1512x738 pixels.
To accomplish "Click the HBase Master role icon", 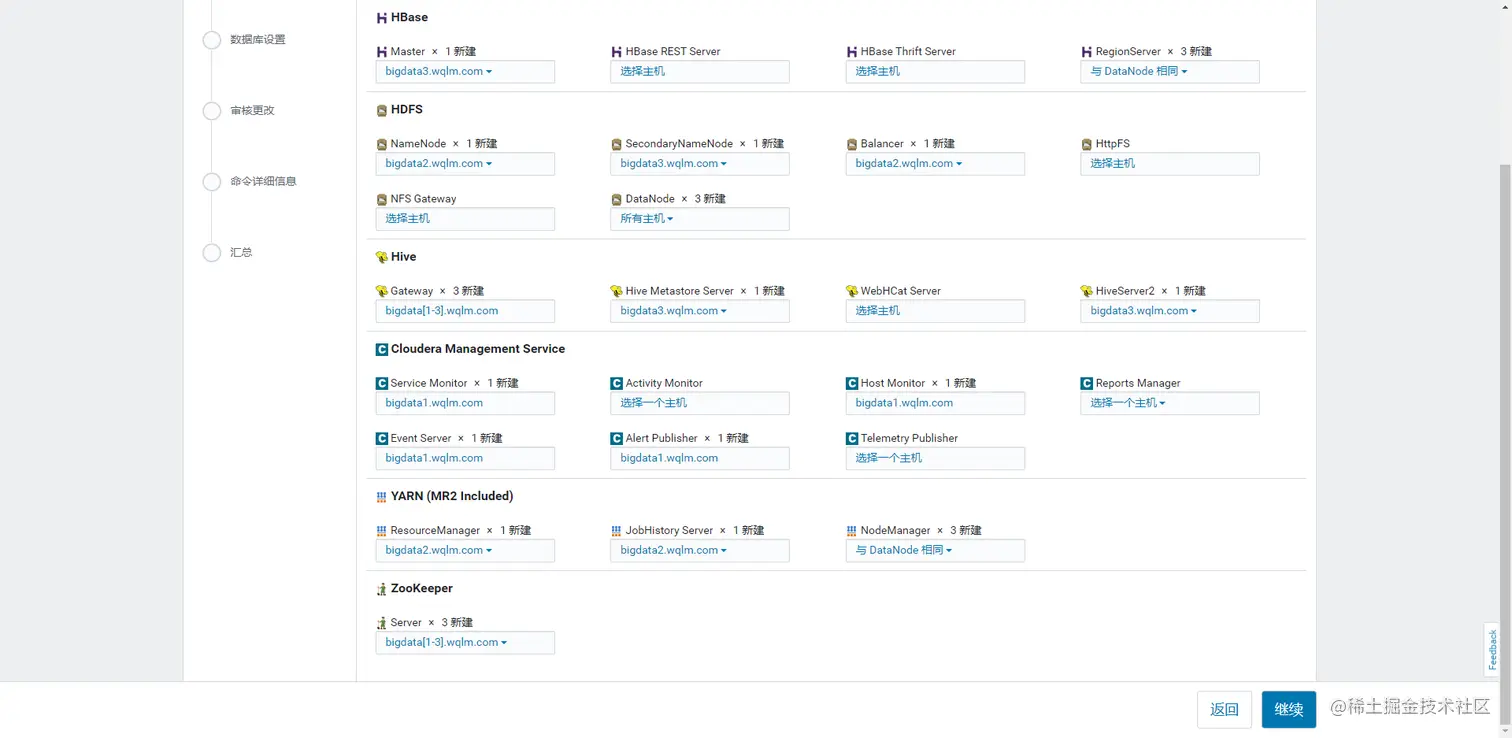I will [382, 52].
